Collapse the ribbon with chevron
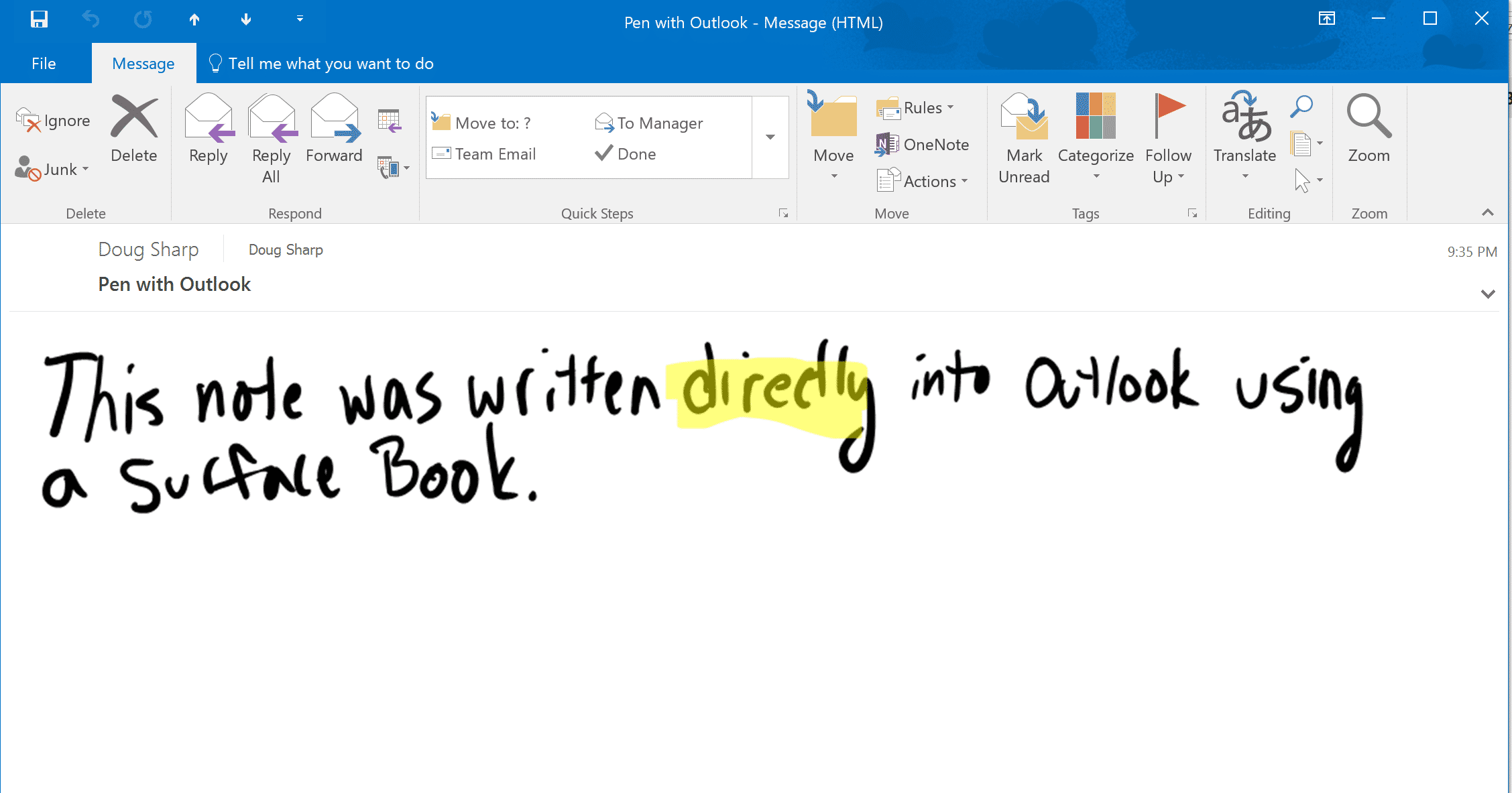This screenshot has height=793, width=1512. (1488, 212)
